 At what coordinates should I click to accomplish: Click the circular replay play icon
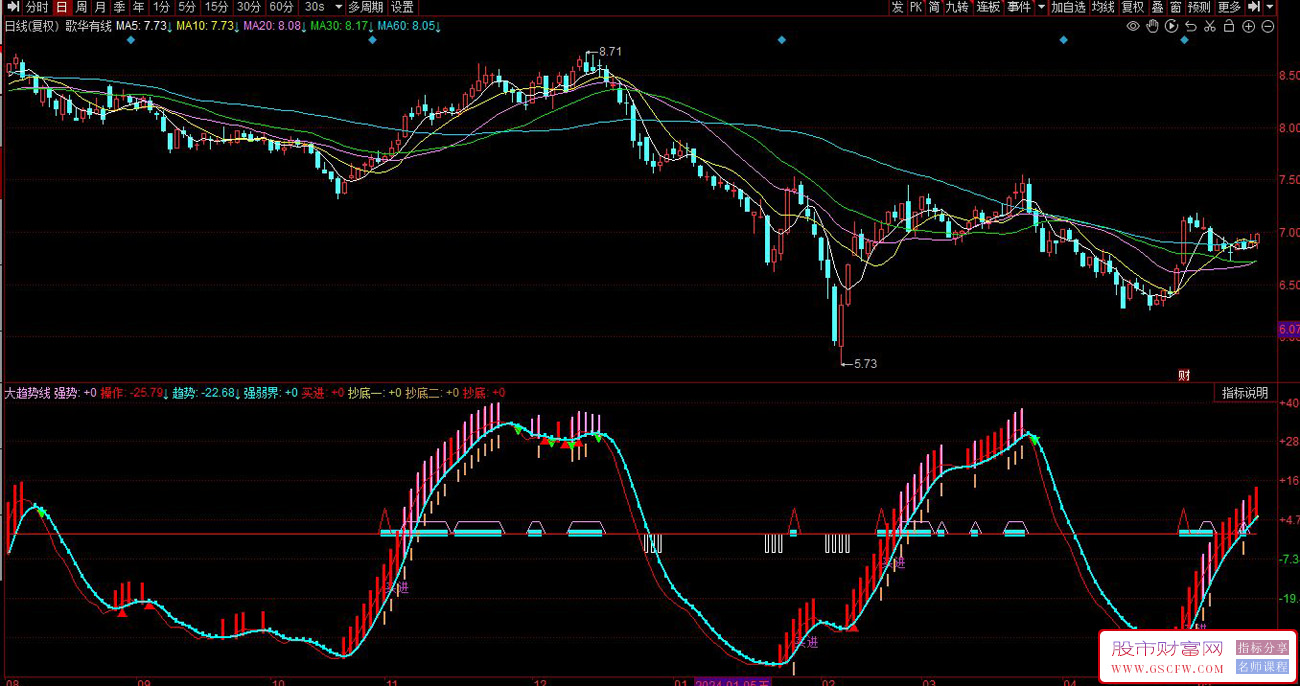pyautogui.click(x=1171, y=27)
